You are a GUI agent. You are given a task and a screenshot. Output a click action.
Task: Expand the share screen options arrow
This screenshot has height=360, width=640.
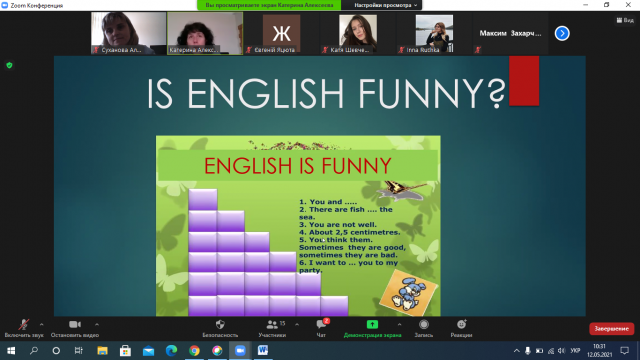pyautogui.click(x=399, y=324)
